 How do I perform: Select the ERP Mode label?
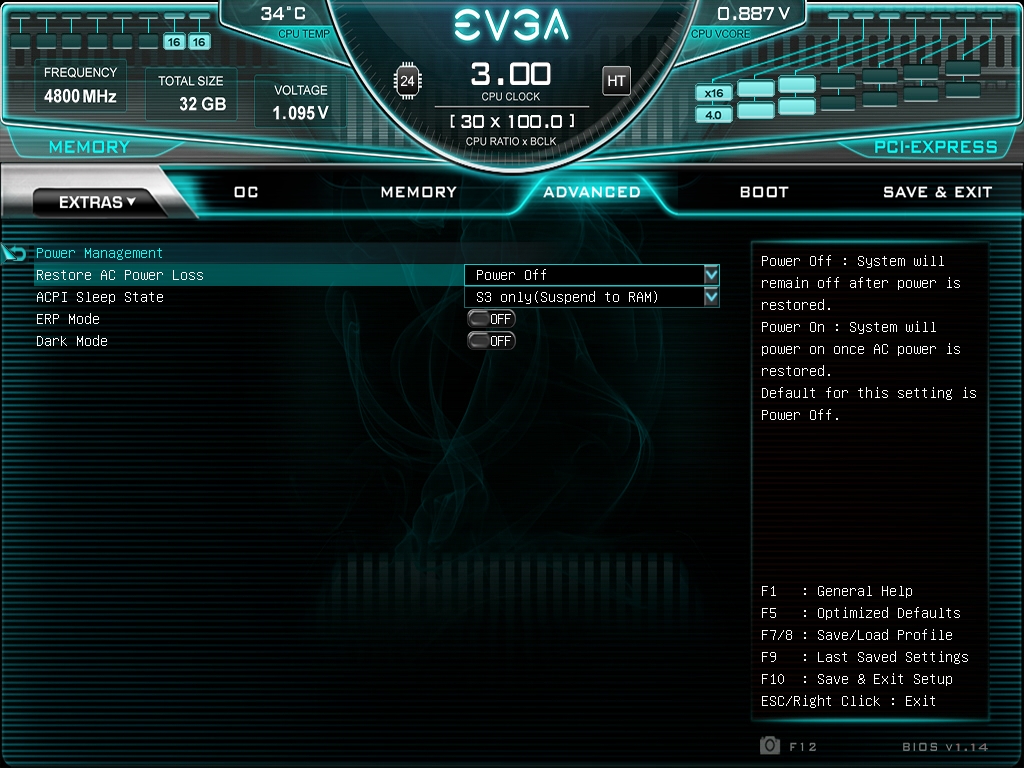click(x=68, y=319)
